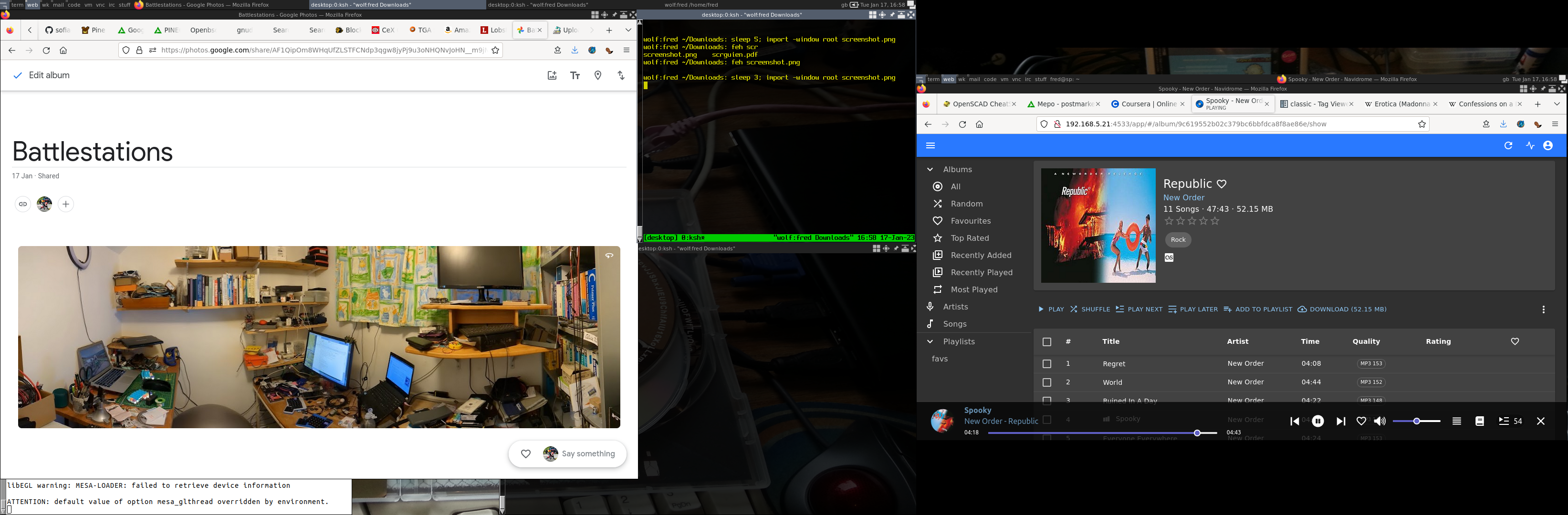Favourite the Republic album heart icon
Image resolution: width=1568 pixels, height=515 pixels.
click(x=1222, y=184)
